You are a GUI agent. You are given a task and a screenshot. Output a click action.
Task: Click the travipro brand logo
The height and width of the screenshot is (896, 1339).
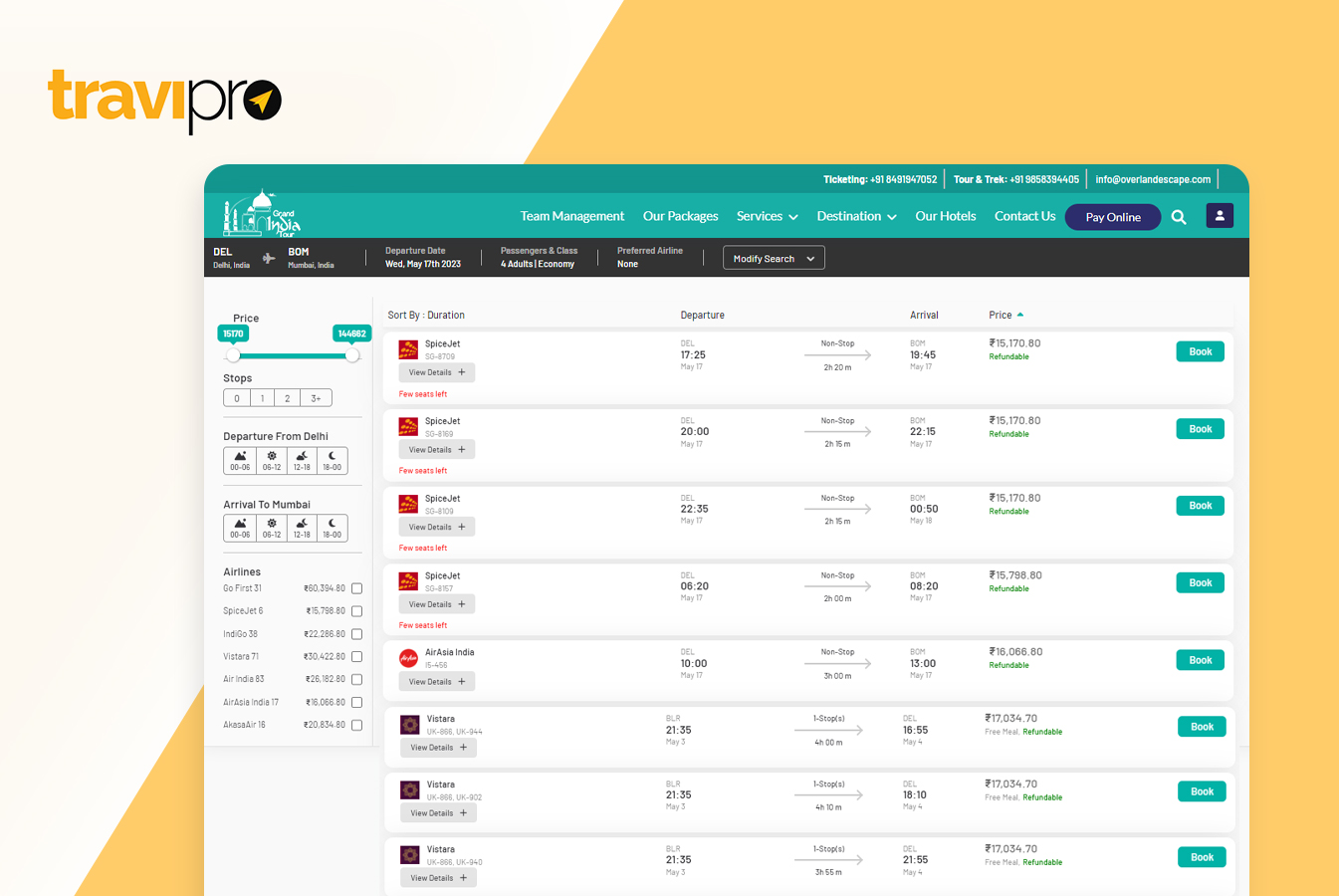coord(165,100)
